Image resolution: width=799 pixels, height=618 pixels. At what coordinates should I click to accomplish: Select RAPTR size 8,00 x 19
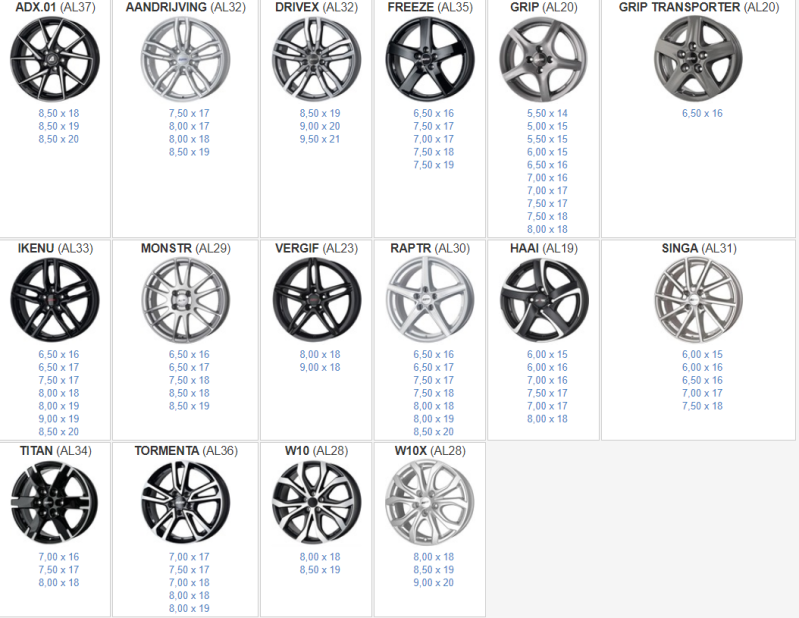434,419
